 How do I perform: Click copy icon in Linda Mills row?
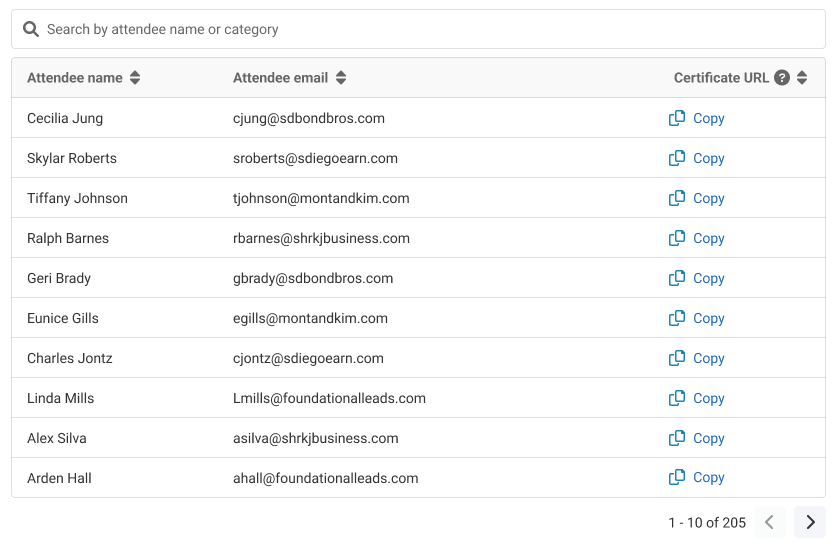coord(677,398)
